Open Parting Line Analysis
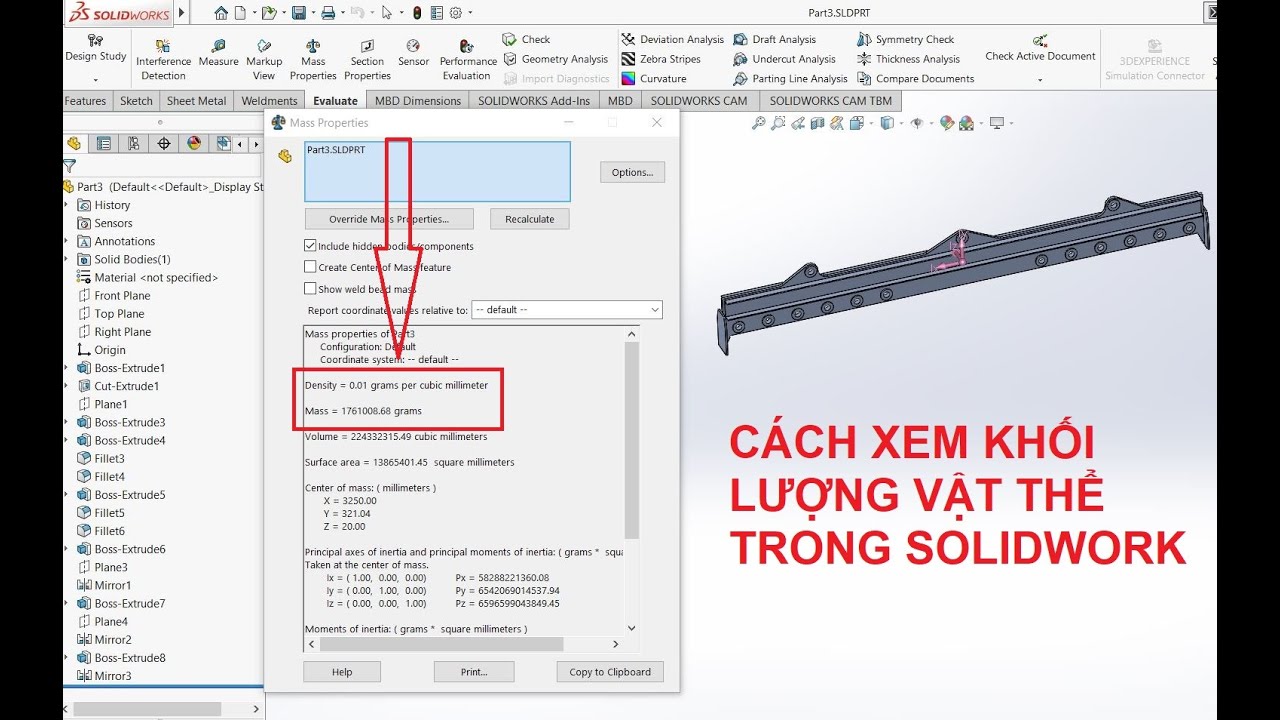Screen dimensions: 1280x720 click(x=790, y=78)
